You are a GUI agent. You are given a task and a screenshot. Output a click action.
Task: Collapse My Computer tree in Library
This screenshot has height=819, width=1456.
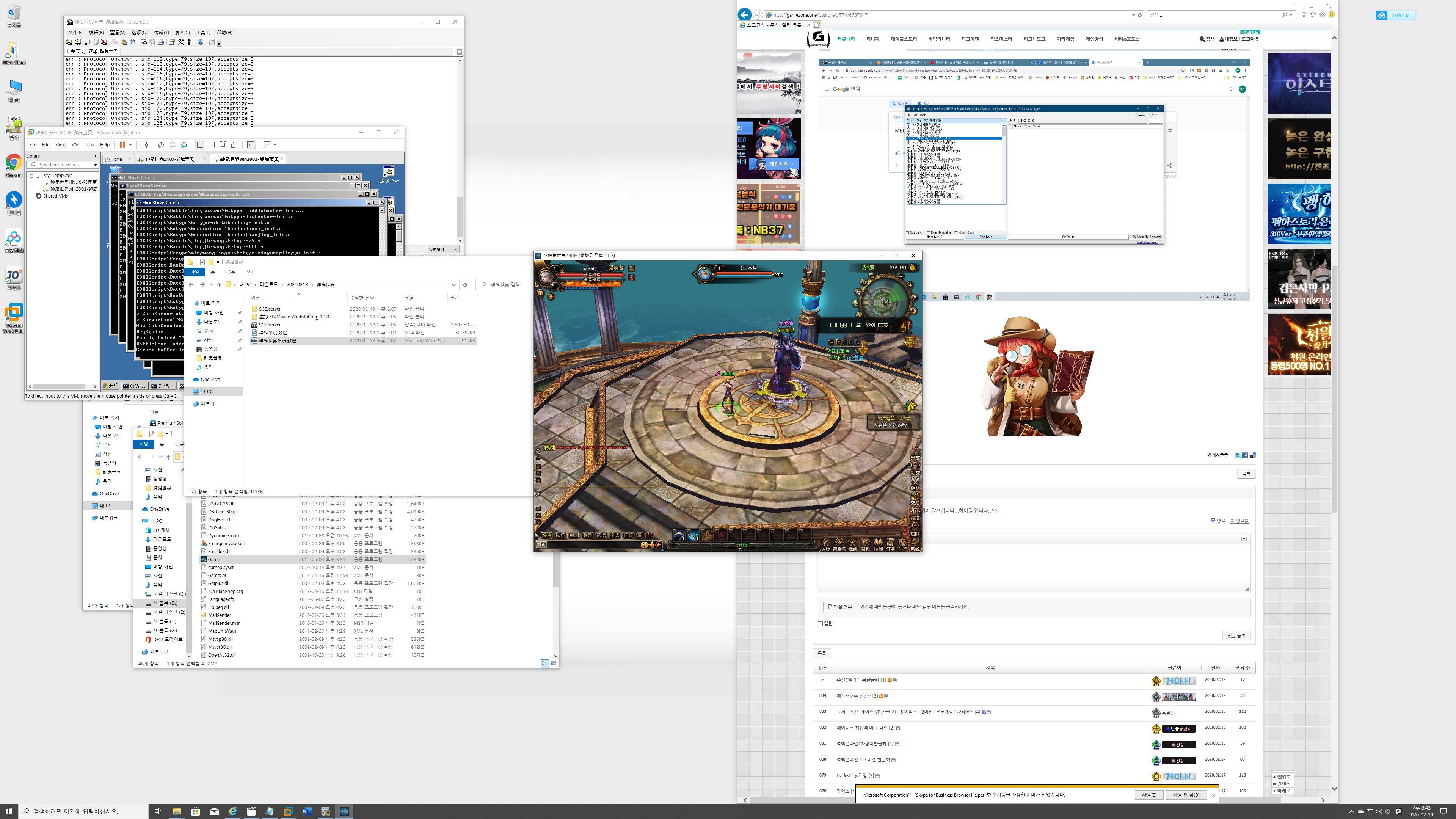coord(31,176)
